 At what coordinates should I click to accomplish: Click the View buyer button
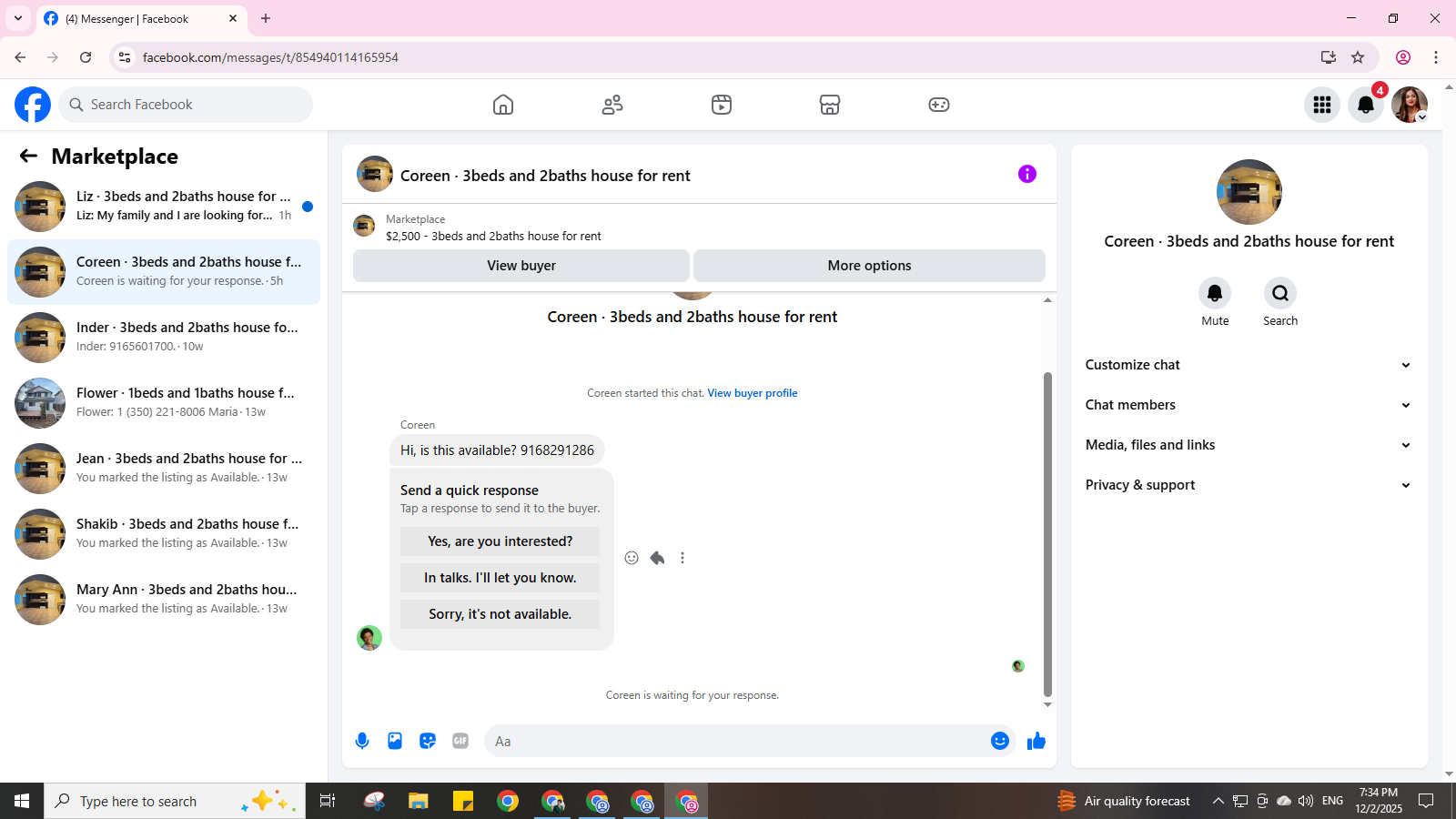[521, 266]
